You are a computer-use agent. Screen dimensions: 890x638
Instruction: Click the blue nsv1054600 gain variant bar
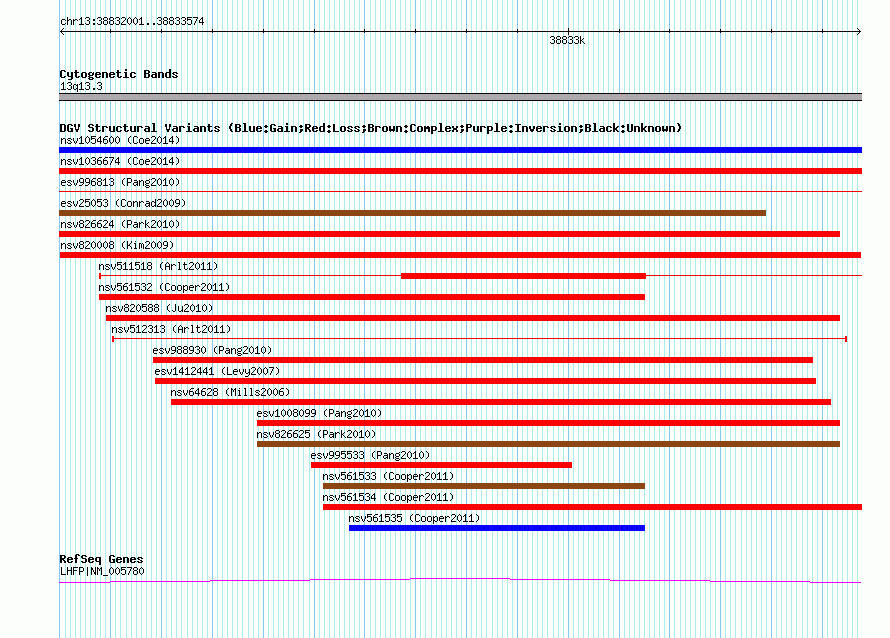[460, 150]
